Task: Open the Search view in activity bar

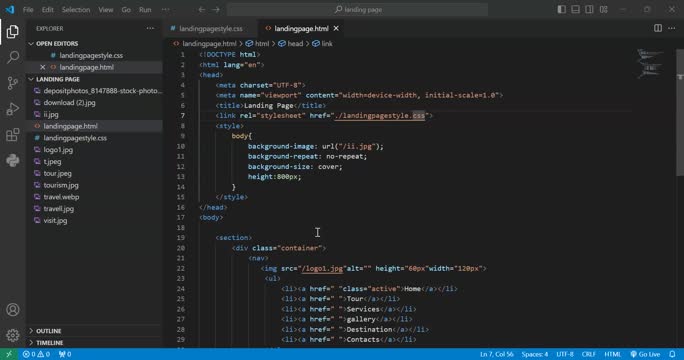Action: (13, 57)
